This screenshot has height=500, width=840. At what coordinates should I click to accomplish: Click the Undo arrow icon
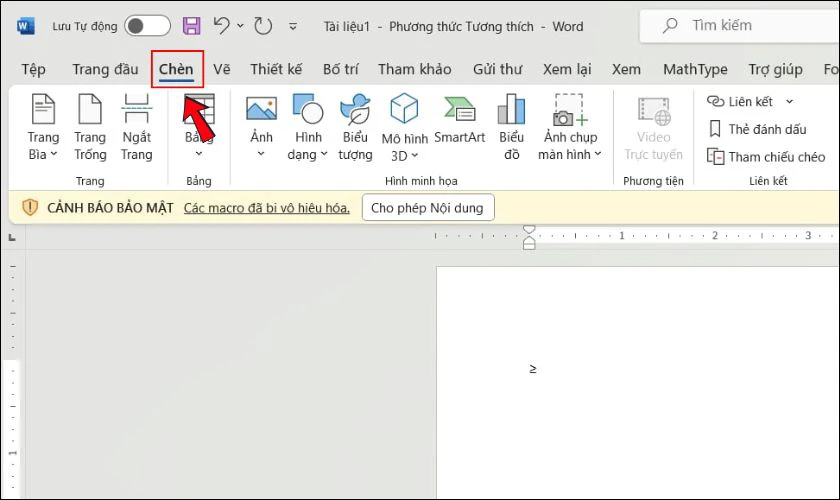point(221,25)
